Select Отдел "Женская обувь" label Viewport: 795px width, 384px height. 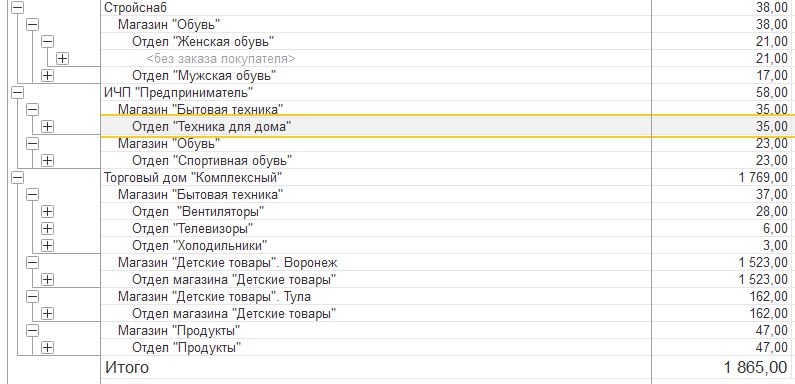click(x=203, y=42)
